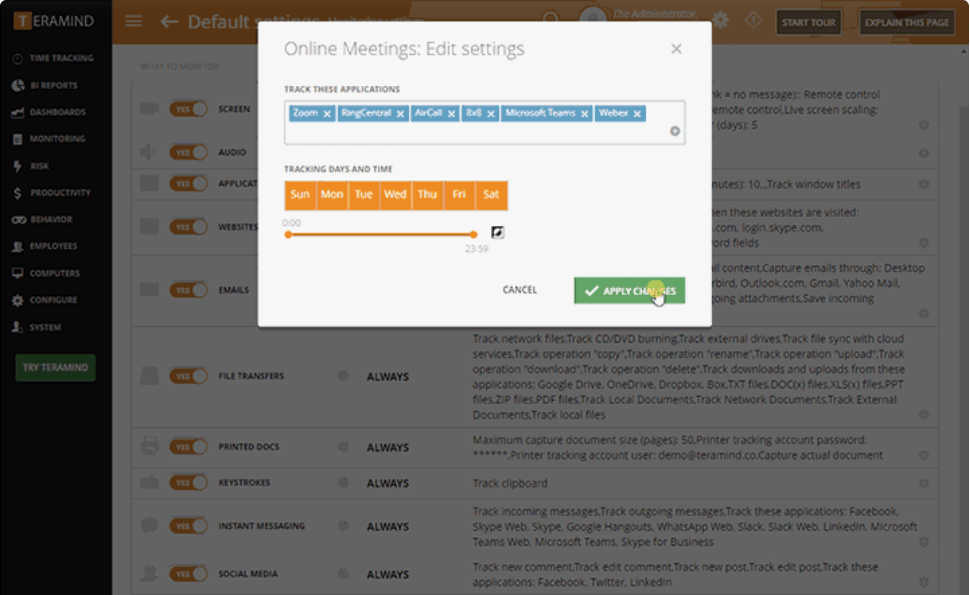Toggle File Transfers monitoring switch
Viewport: 970px width, 595px height.
188,376
